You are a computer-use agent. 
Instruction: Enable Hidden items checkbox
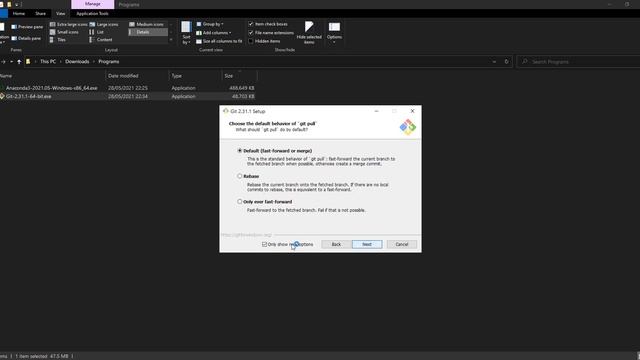pyautogui.click(x=251, y=41)
